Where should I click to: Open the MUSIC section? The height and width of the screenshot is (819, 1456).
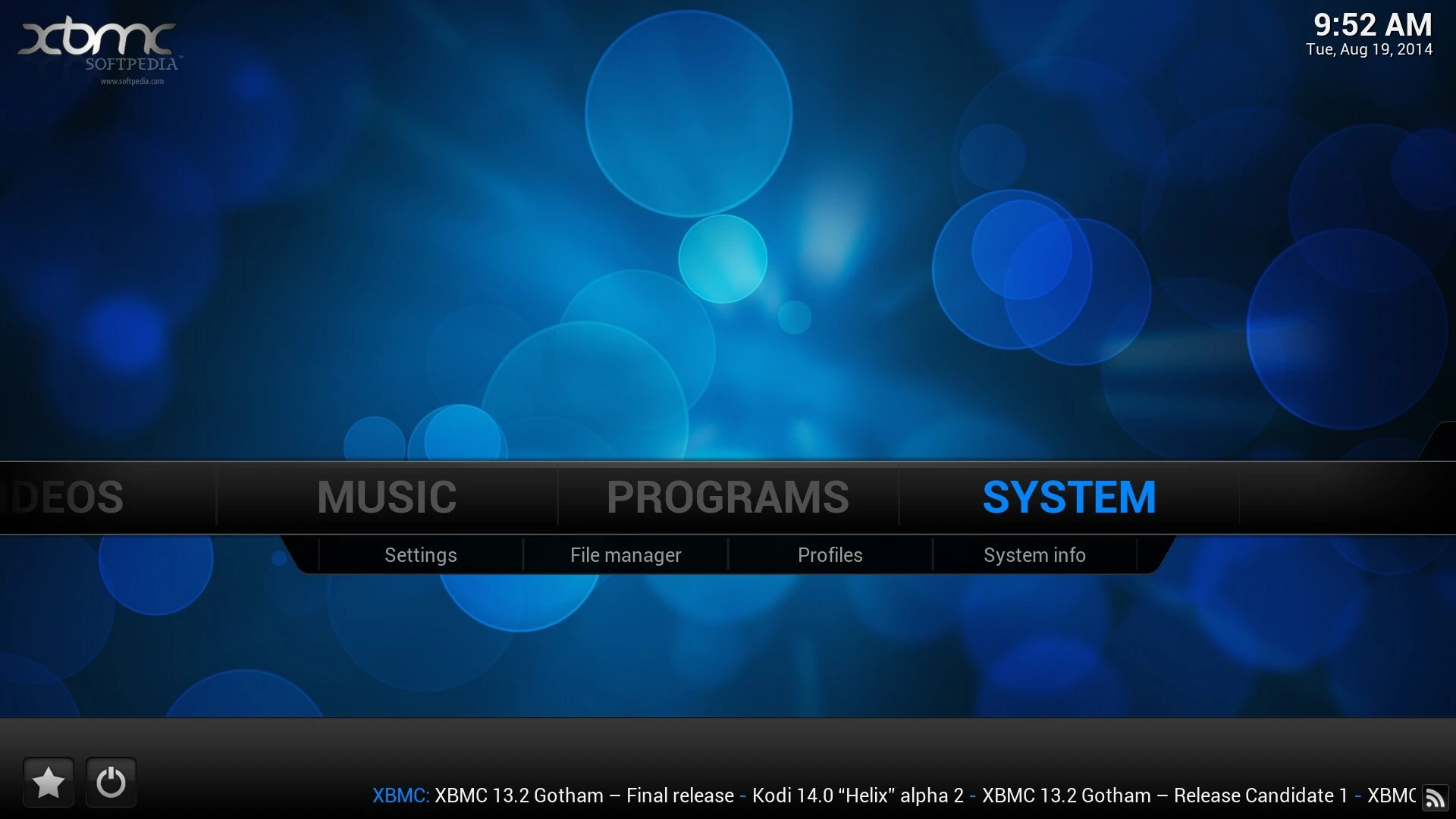point(386,497)
